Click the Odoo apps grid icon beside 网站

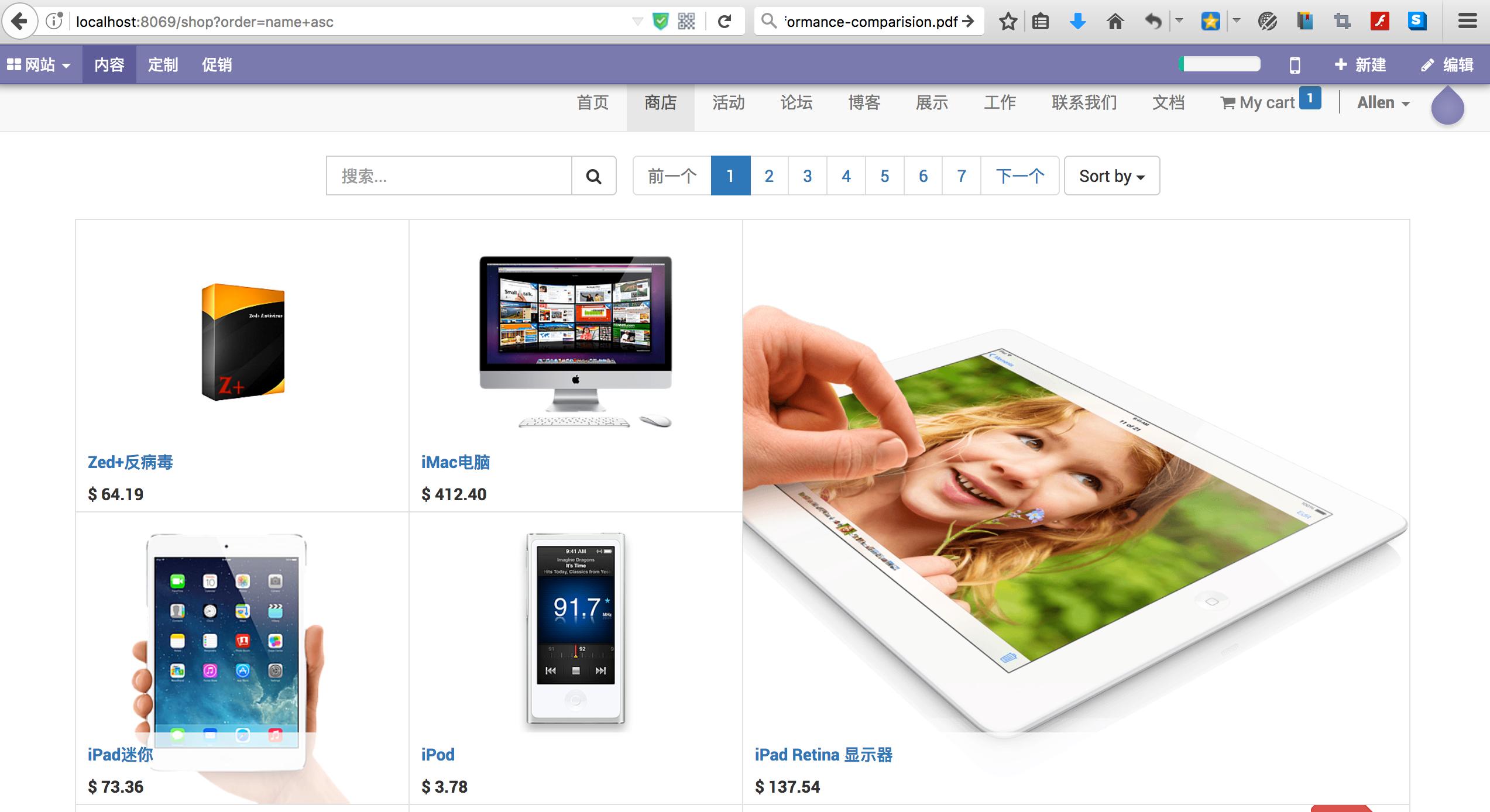pos(15,64)
